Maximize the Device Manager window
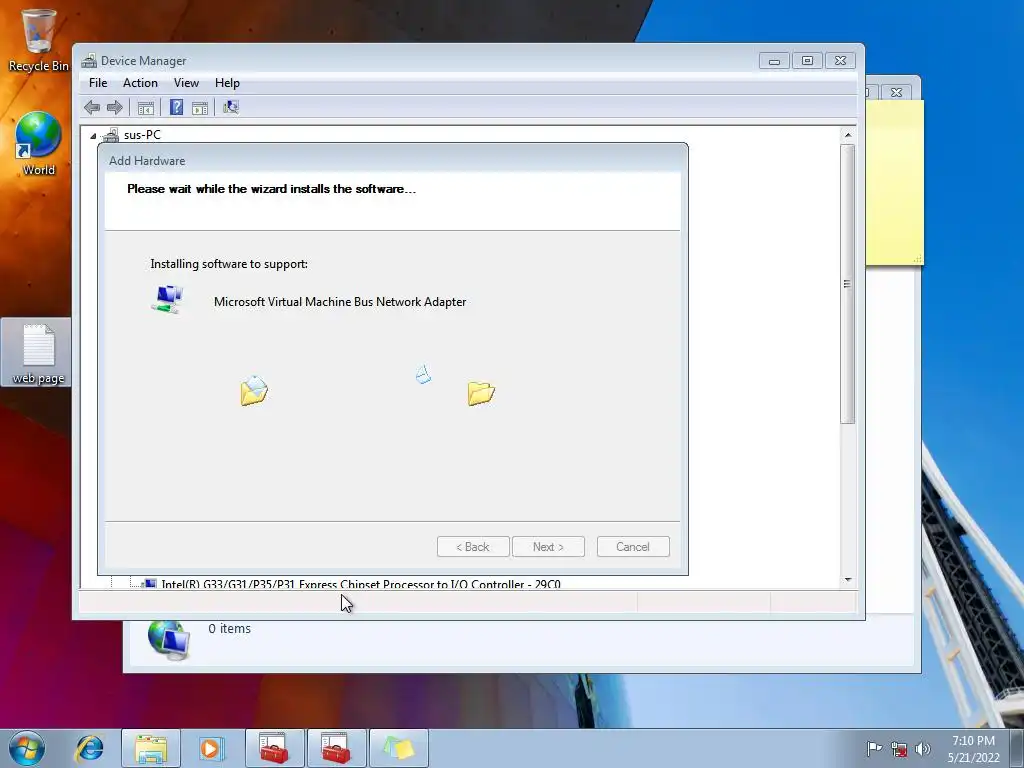The height and width of the screenshot is (768, 1024). click(807, 61)
